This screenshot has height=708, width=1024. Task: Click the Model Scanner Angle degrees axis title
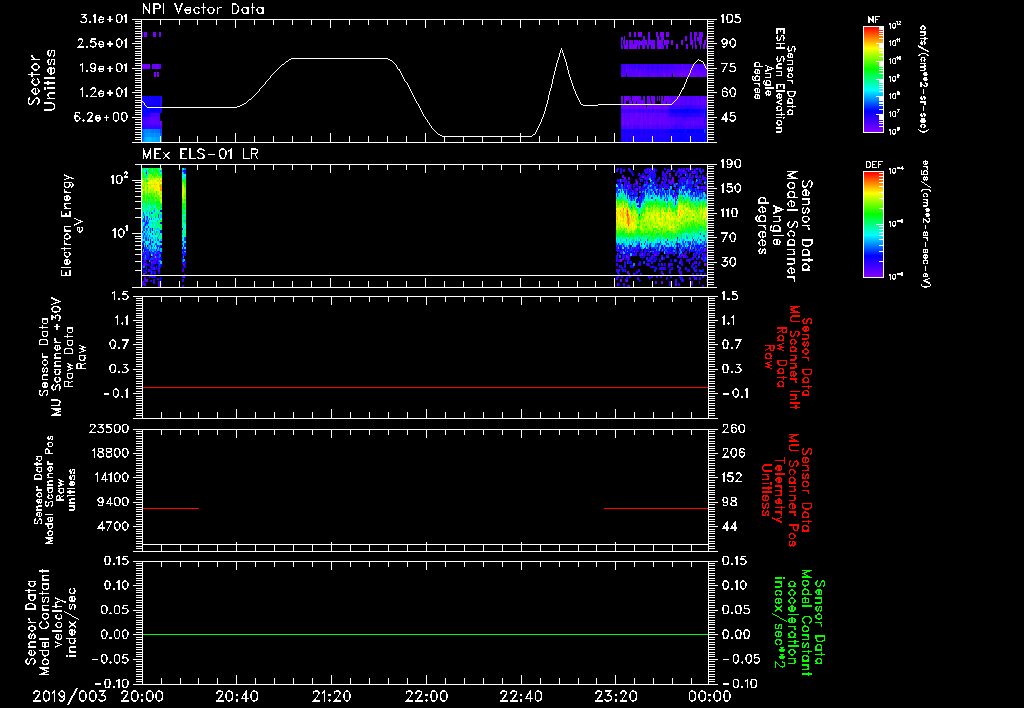(784, 225)
